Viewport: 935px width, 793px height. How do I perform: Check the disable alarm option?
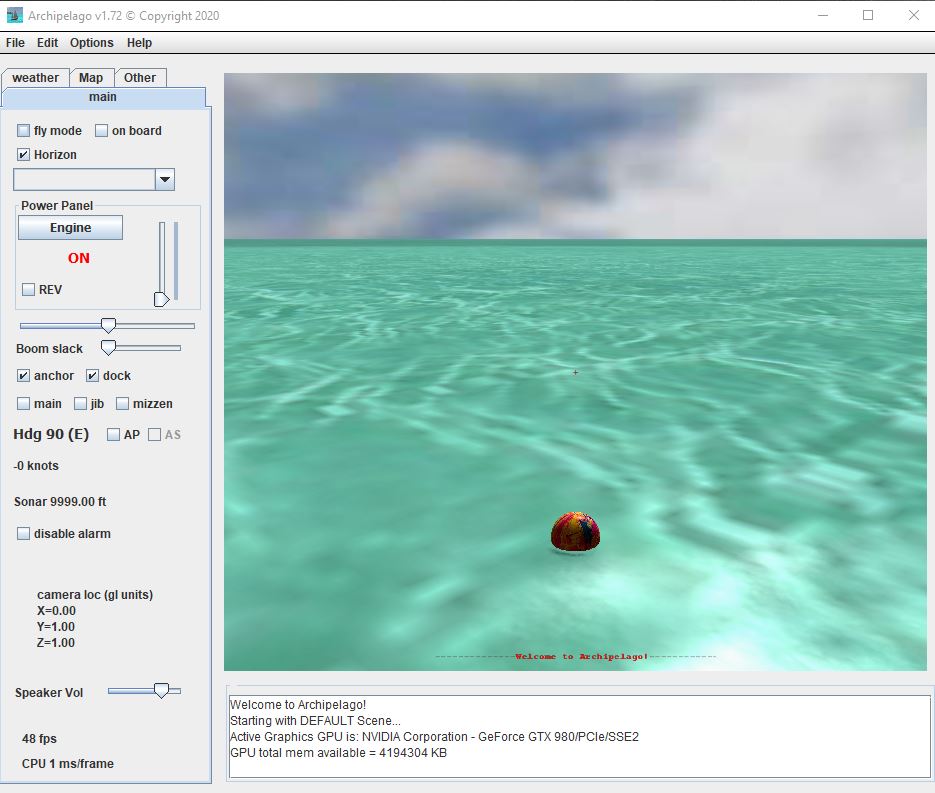point(24,534)
